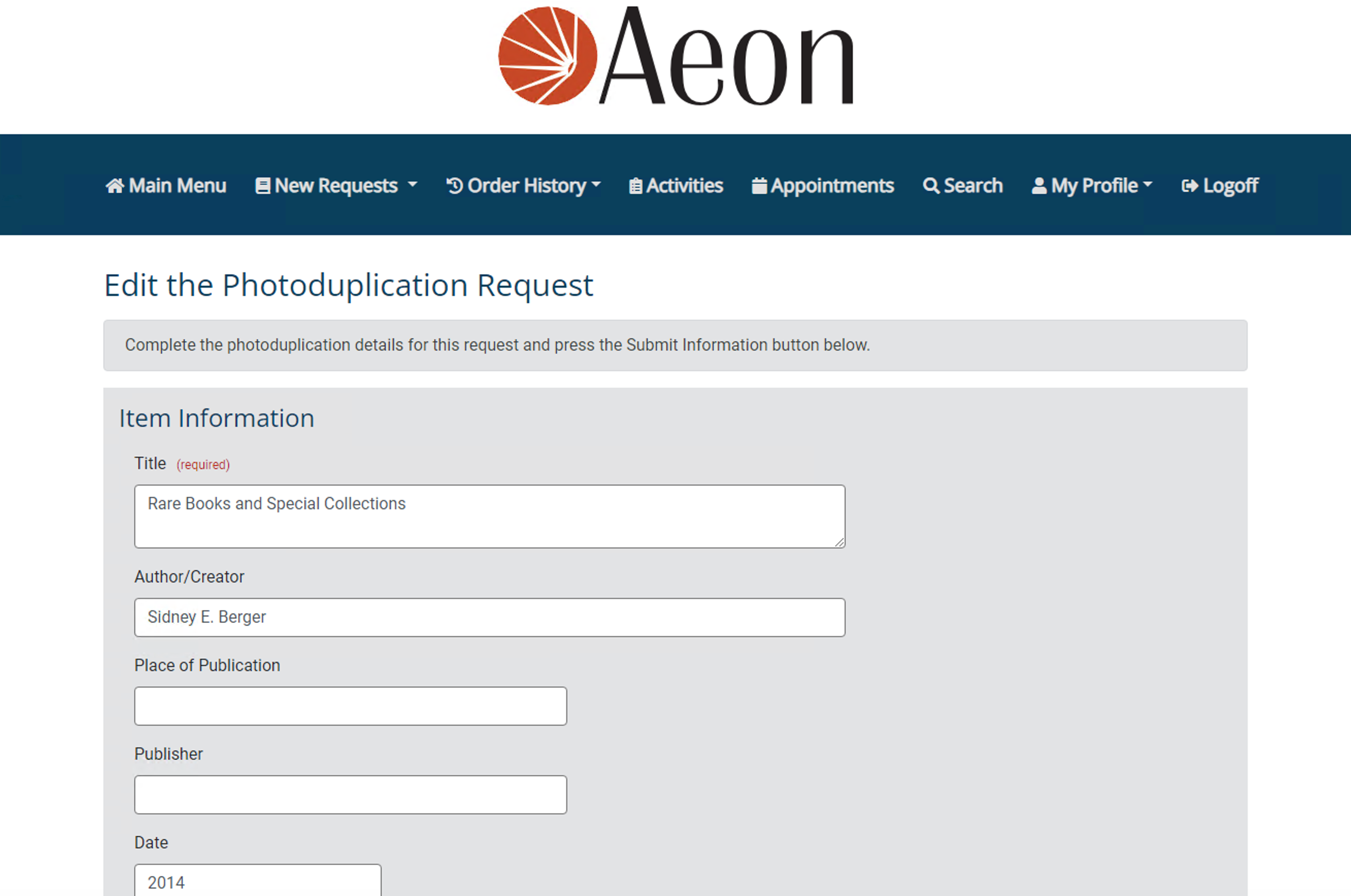The width and height of the screenshot is (1351, 896).
Task: Click the Aeon starburst logo
Action: click(548, 55)
